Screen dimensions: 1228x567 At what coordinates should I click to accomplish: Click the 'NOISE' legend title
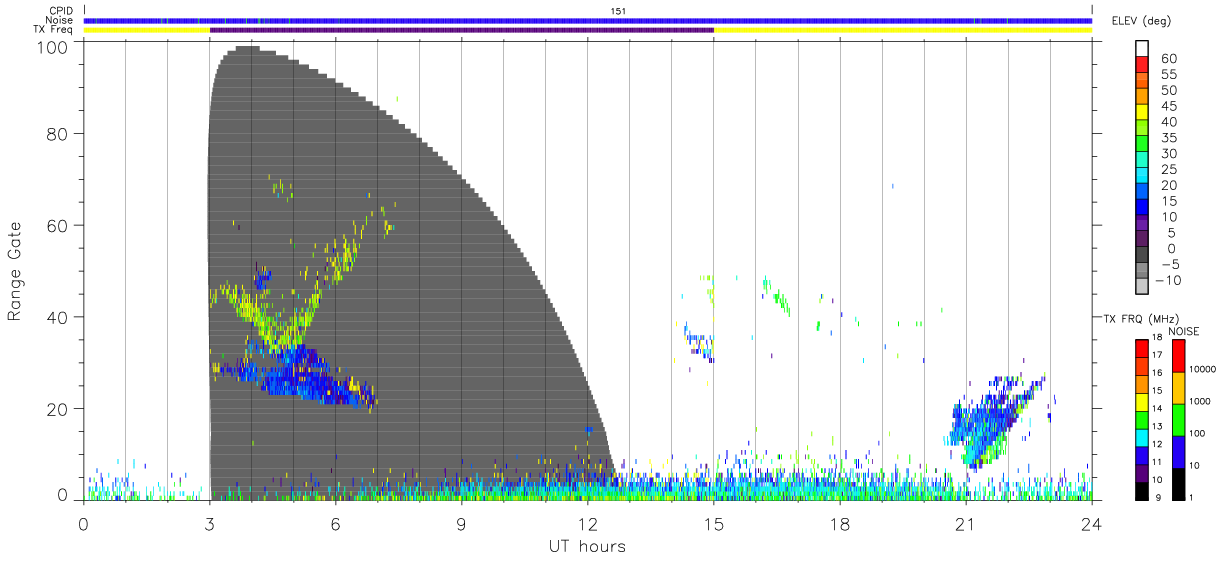[x=1184, y=330]
